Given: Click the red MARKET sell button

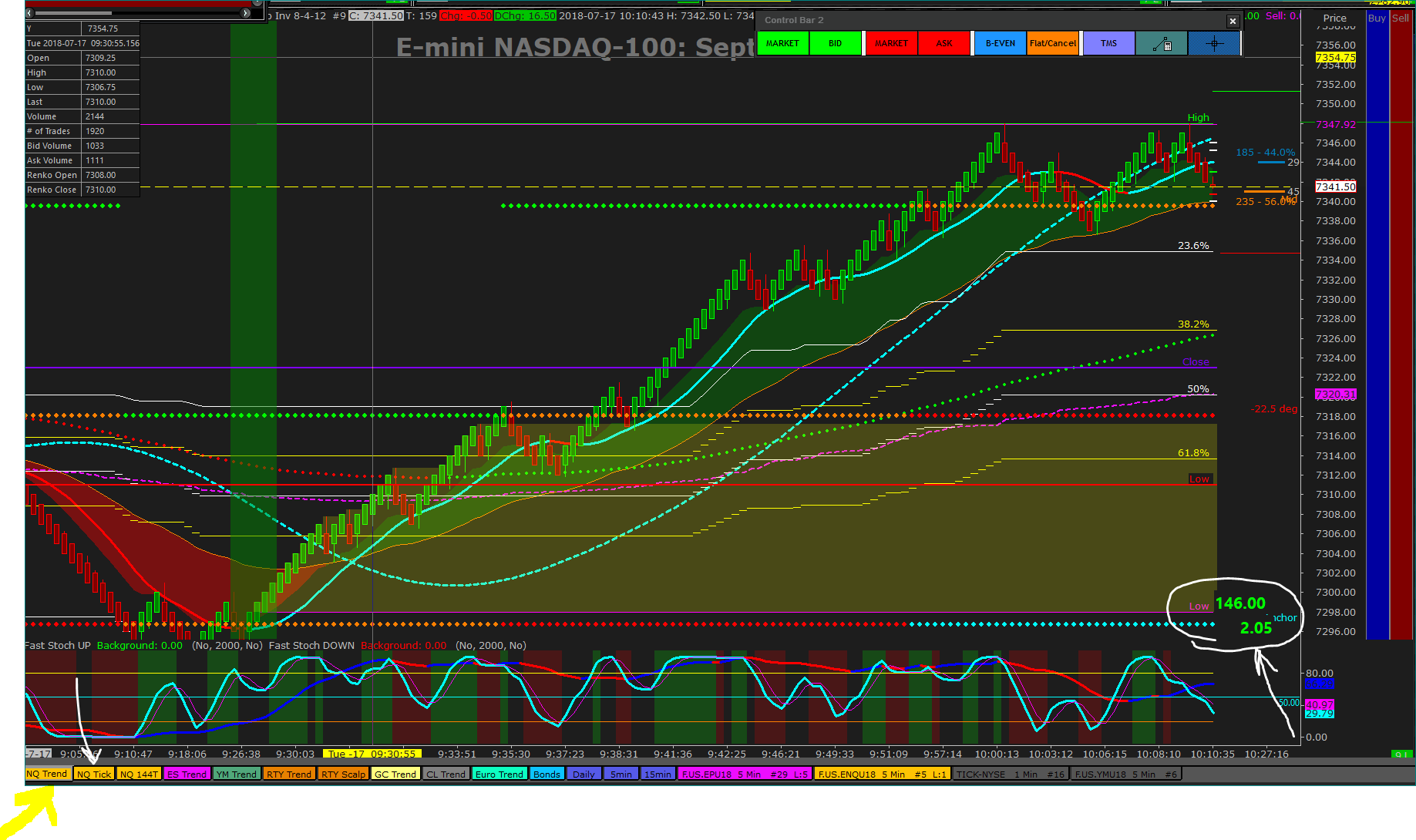Looking at the screenshot, I should tap(891, 43).
